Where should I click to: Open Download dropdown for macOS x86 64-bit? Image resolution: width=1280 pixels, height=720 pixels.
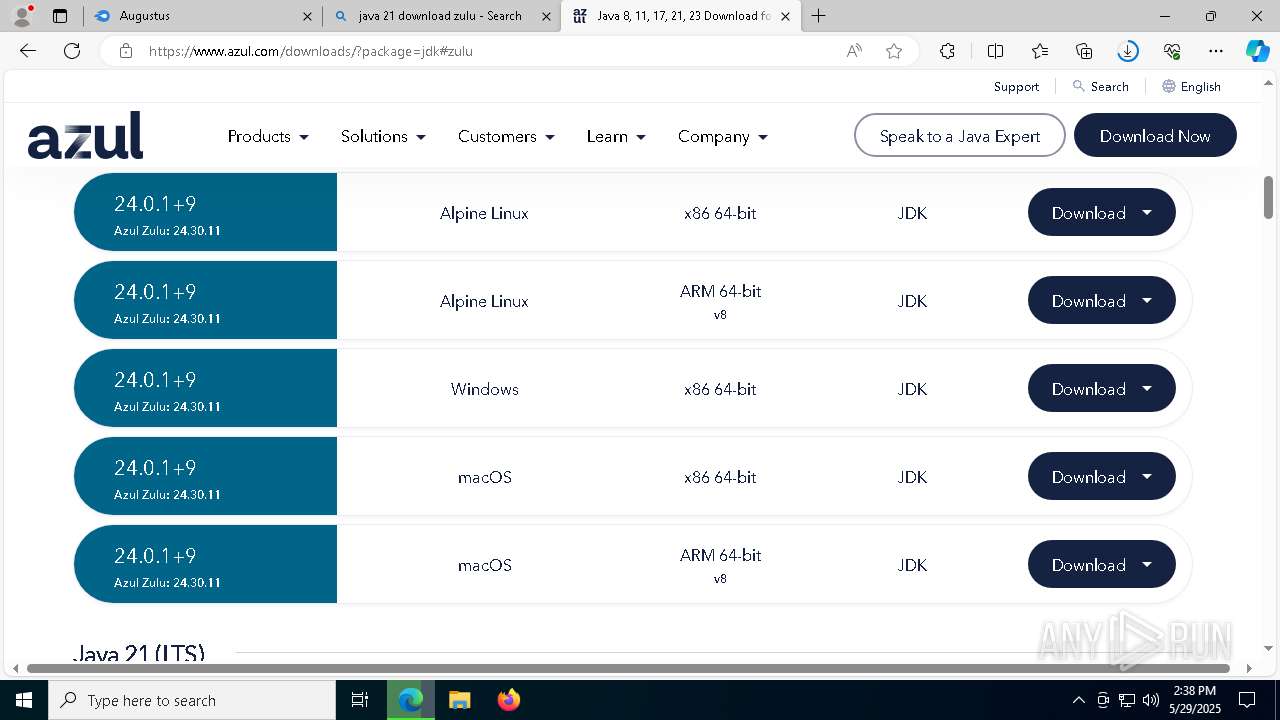pyautogui.click(x=1101, y=477)
